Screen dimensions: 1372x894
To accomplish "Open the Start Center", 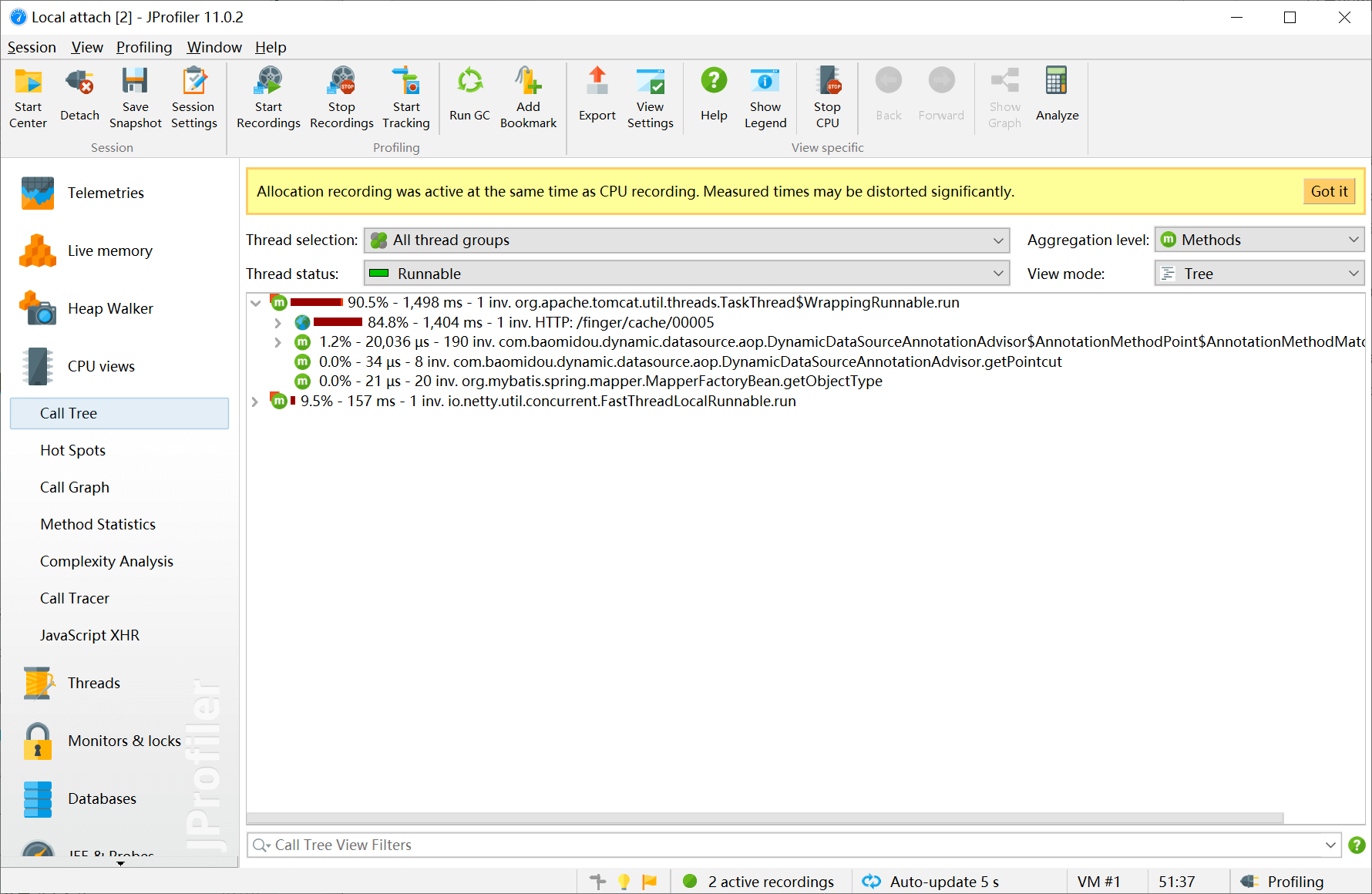I will [x=29, y=99].
